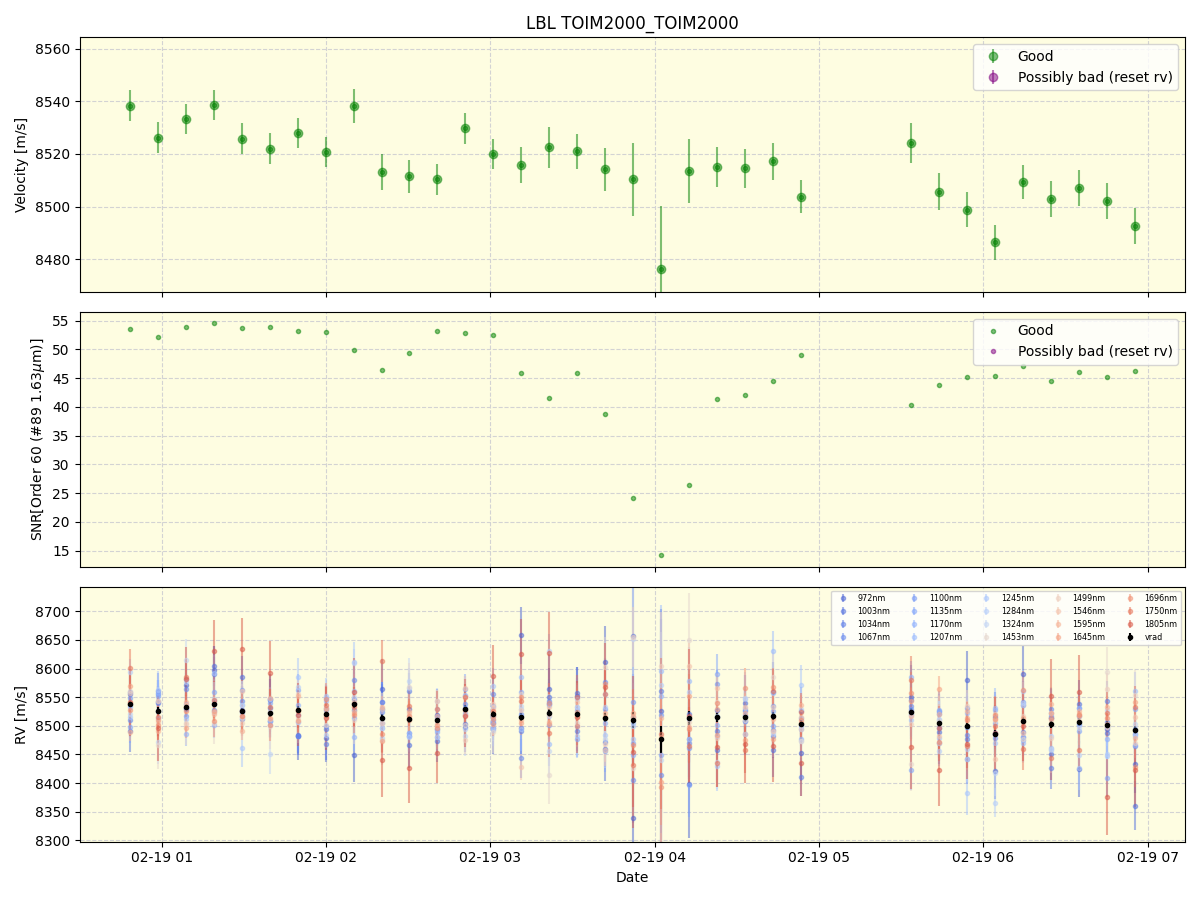
Task: Click the 02-19 04 date tick label
Action: point(655,858)
